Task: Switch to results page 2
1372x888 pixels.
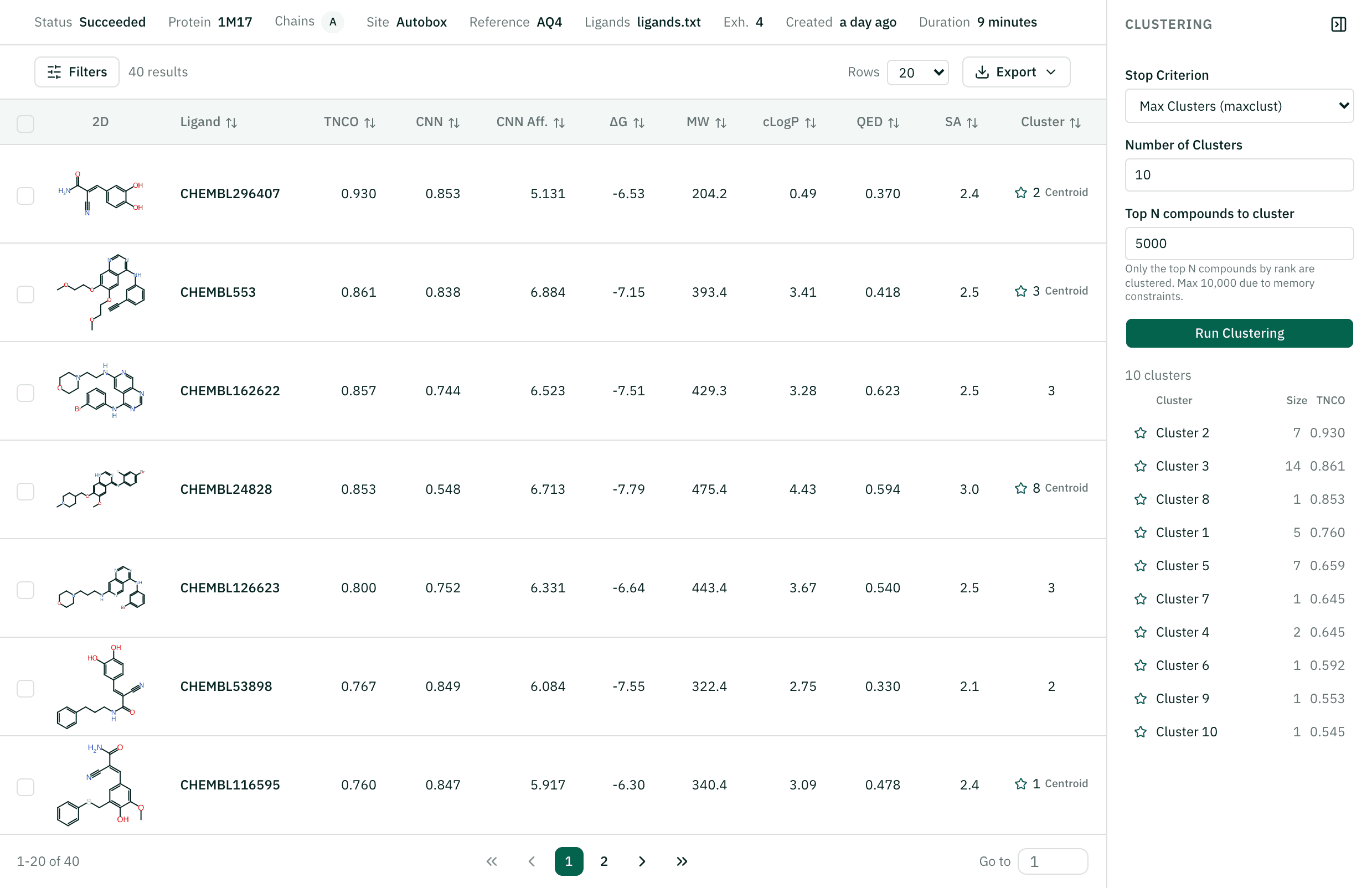Action: [x=604, y=861]
